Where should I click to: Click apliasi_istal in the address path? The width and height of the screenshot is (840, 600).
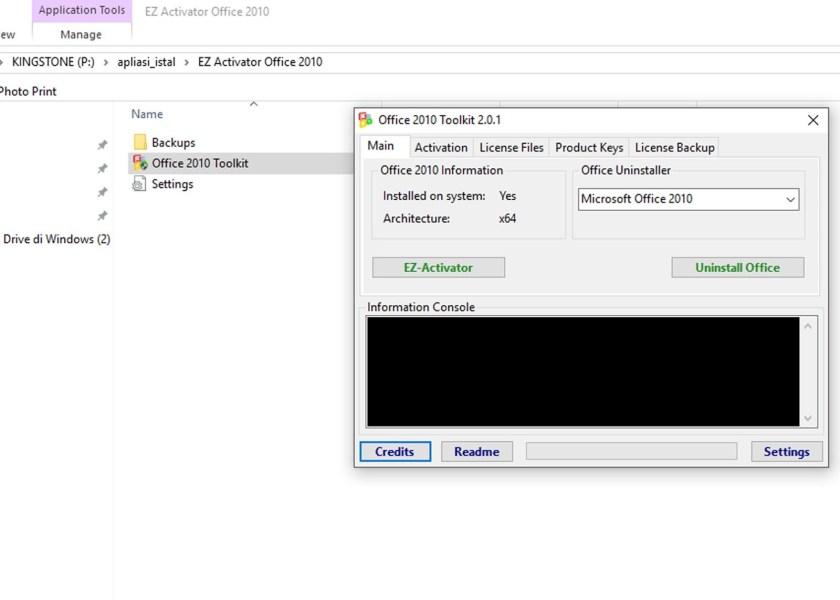pos(146,62)
